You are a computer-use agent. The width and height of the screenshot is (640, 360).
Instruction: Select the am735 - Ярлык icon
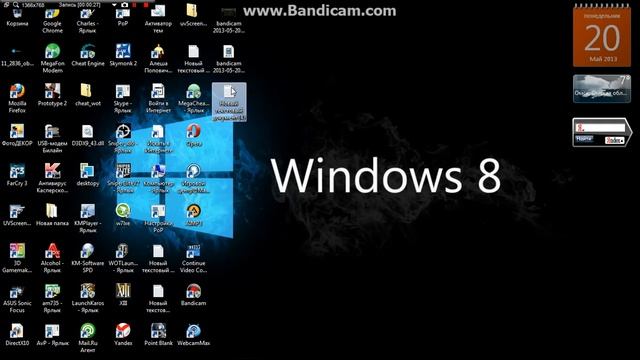(52, 298)
